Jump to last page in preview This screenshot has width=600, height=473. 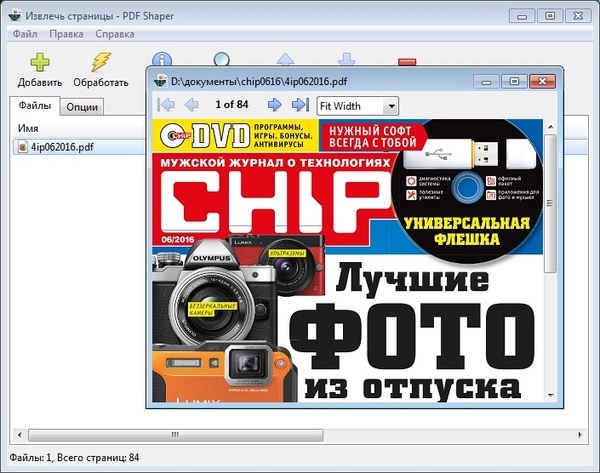[x=300, y=104]
